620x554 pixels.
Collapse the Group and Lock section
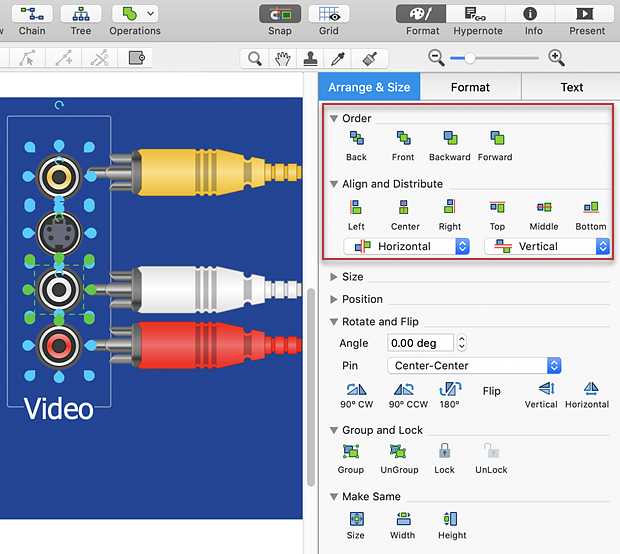click(x=334, y=430)
